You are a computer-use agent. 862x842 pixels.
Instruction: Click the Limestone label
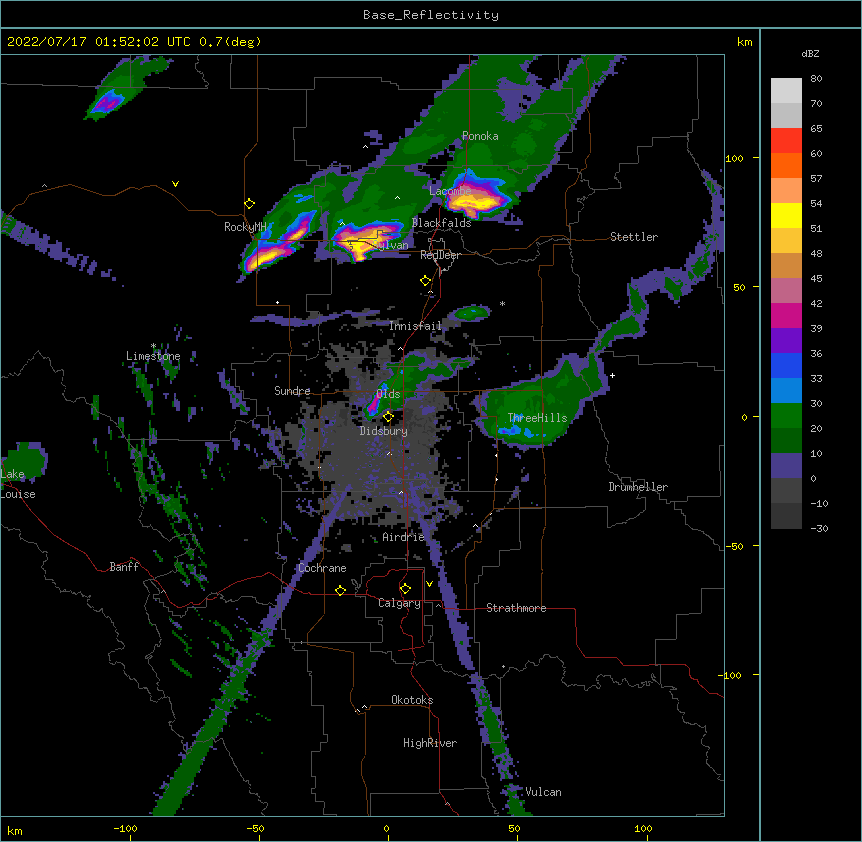(153, 356)
